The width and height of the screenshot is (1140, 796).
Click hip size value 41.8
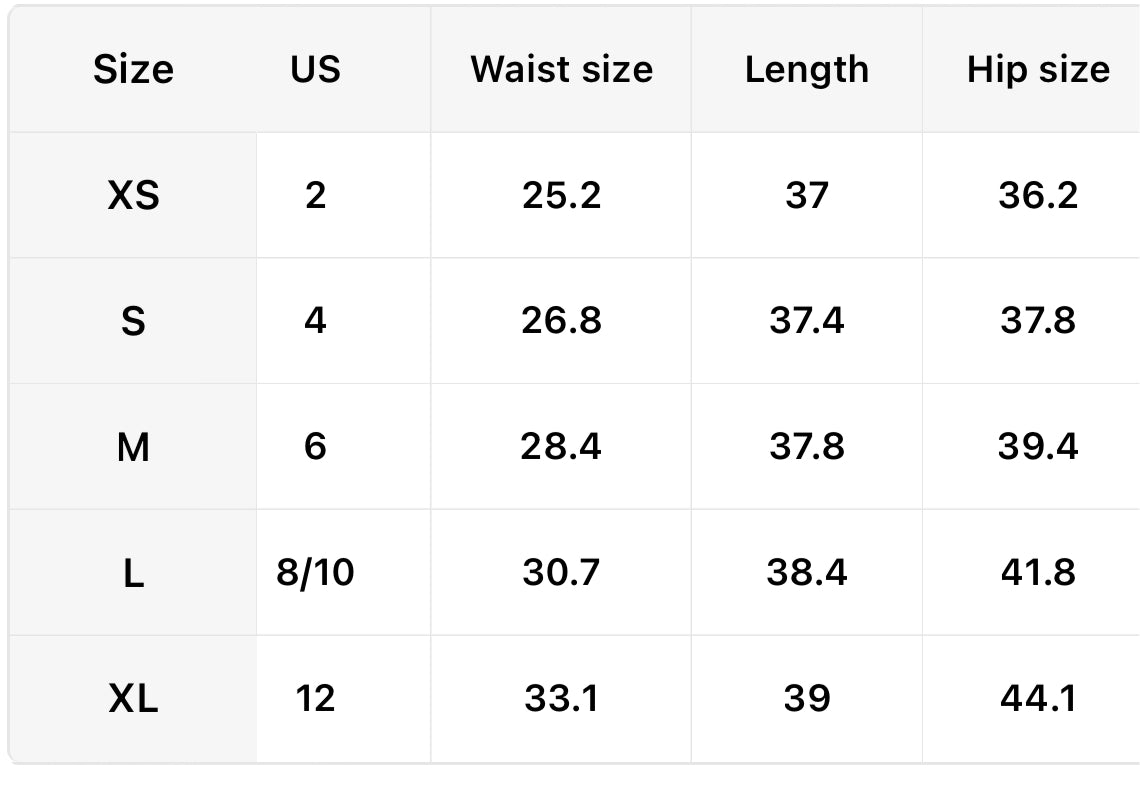[x=1037, y=573]
